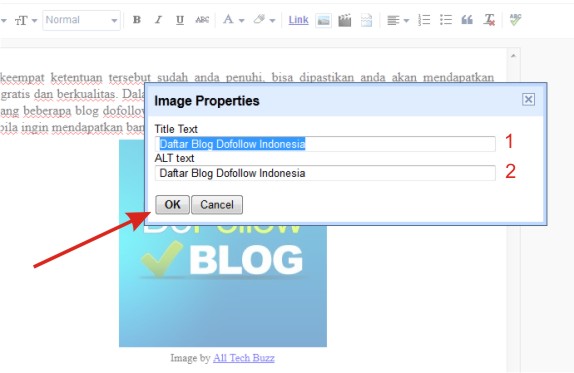Open text background highlight color picker
Screen dimensions: 574x373
pos(264,20)
